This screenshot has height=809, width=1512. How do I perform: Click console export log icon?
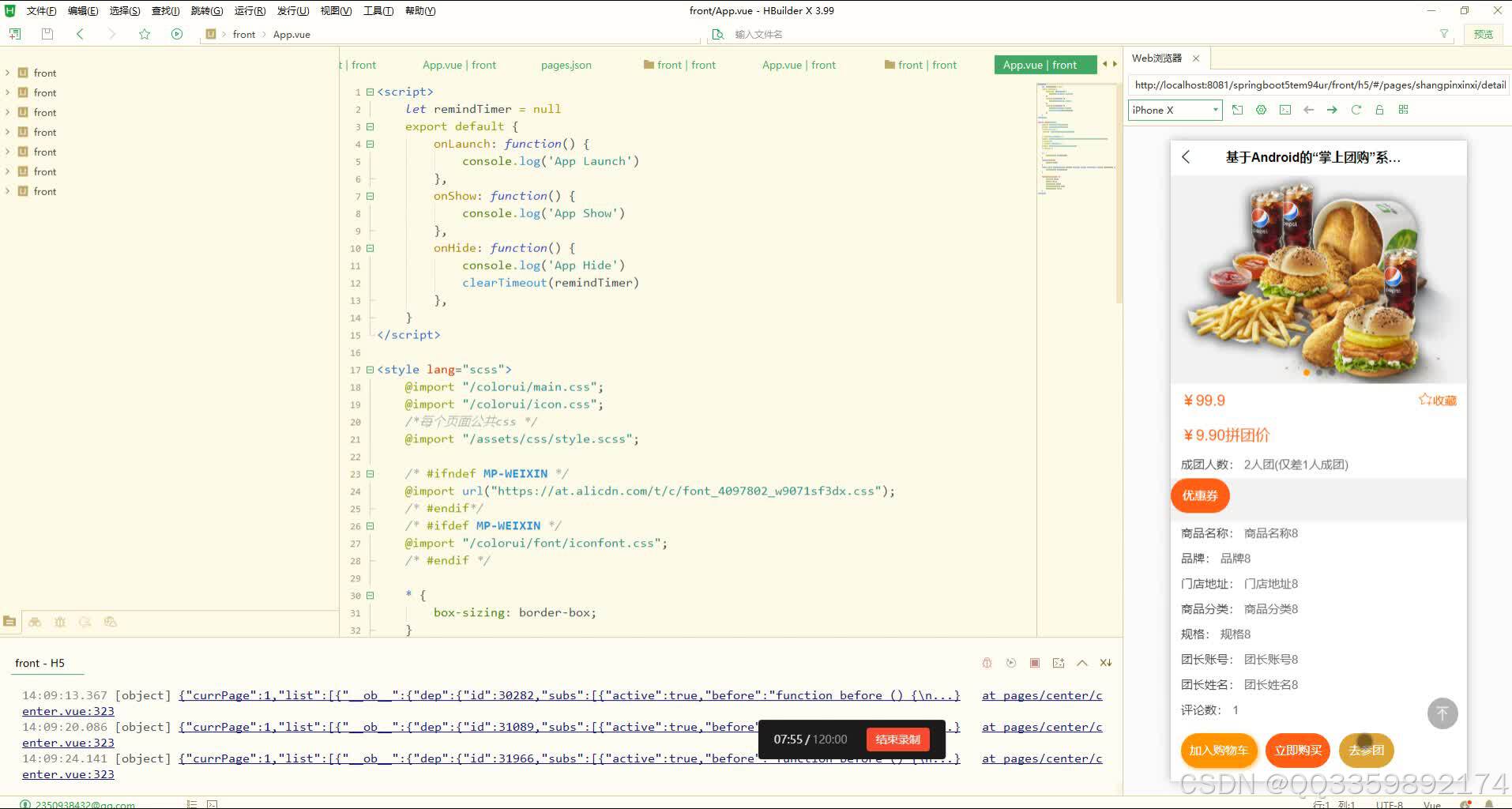(x=1059, y=663)
